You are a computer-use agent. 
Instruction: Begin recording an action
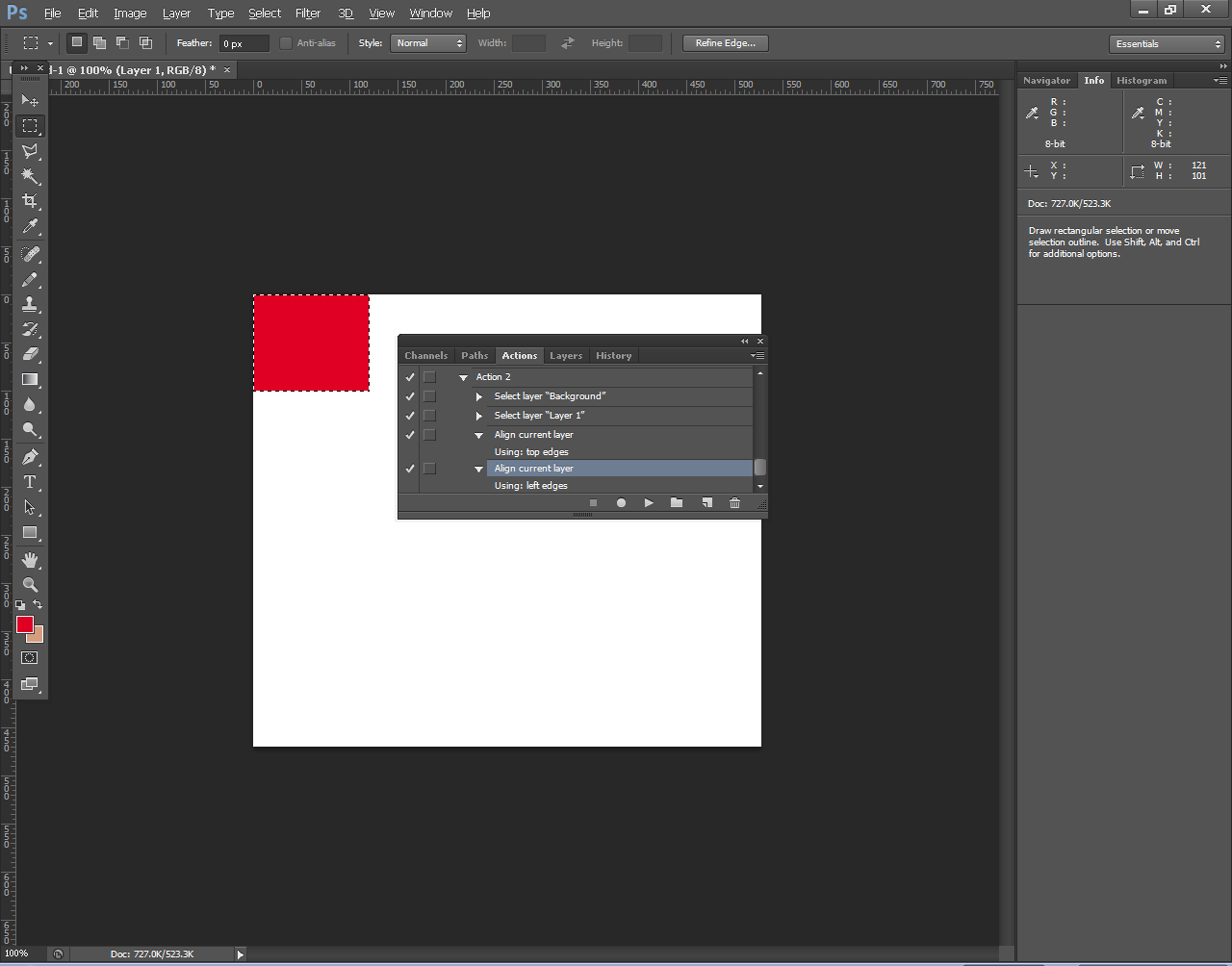621,503
